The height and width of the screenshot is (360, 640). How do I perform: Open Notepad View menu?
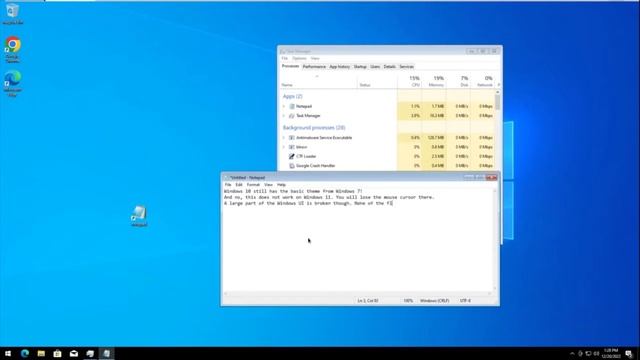268,185
